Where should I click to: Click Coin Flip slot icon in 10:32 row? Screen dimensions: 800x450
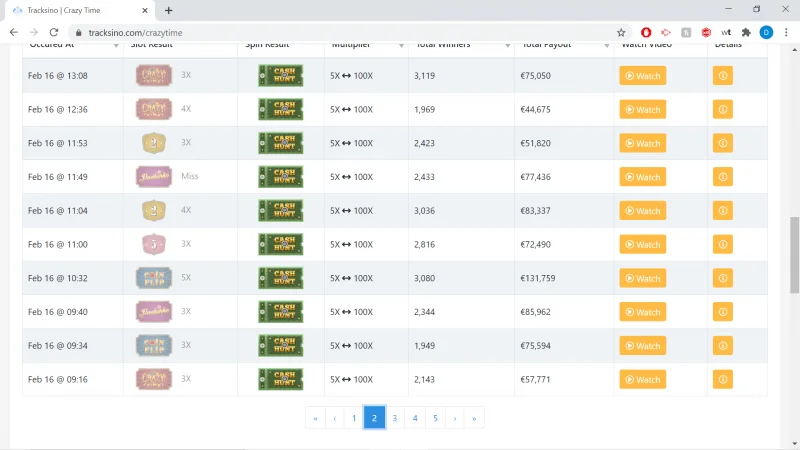154,278
